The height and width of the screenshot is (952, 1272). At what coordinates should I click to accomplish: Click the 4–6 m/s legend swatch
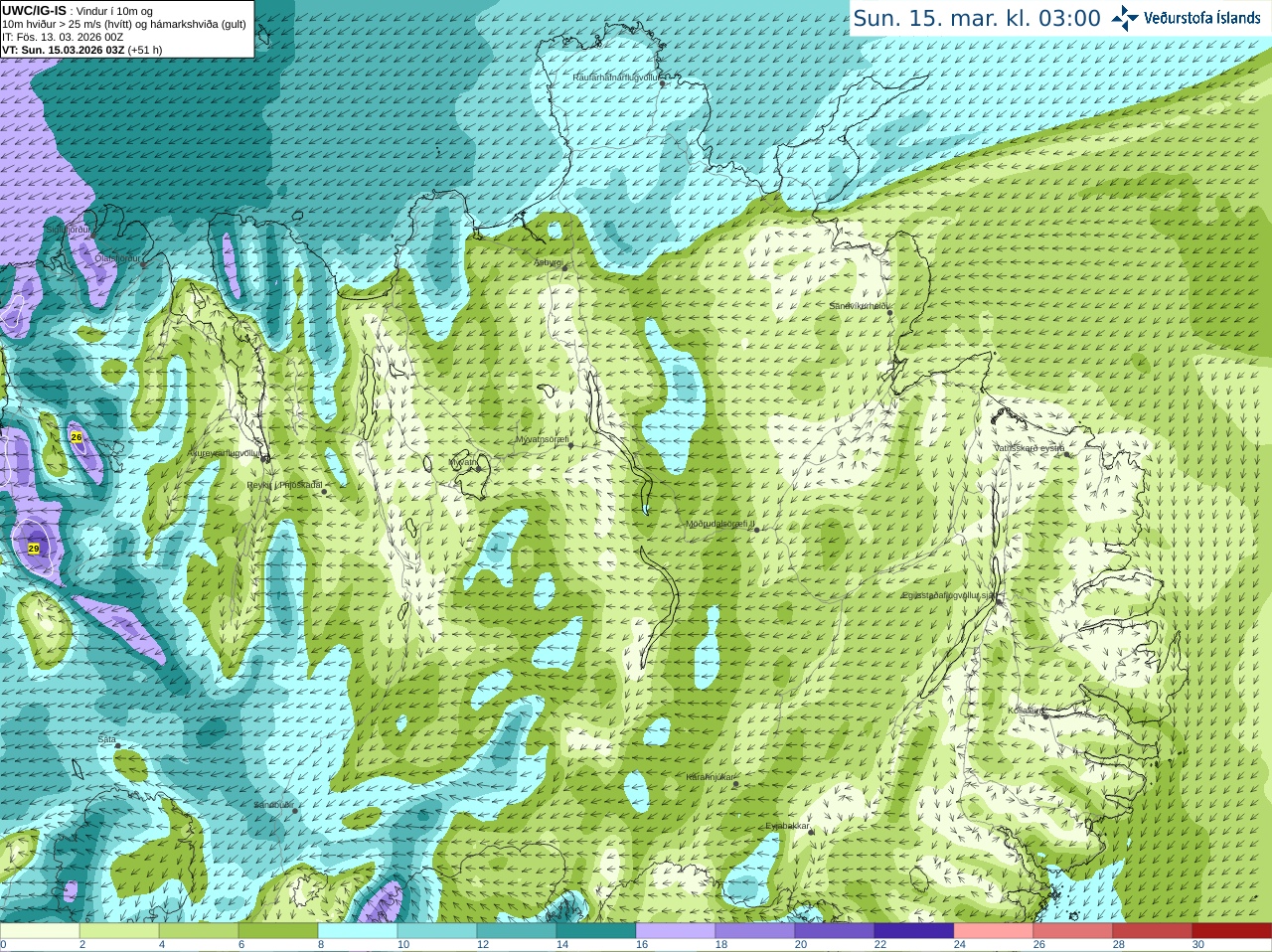(x=199, y=931)
